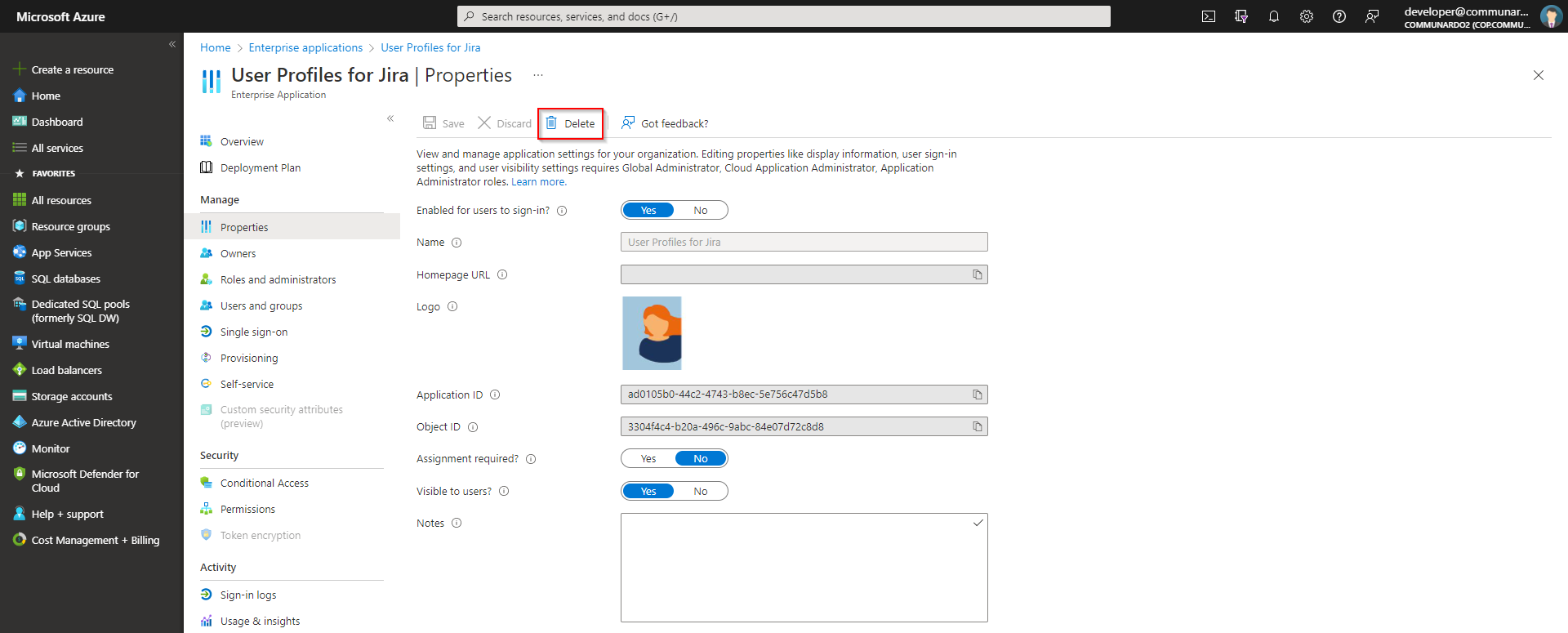Click info icon next to Assignment required
This screenshot has height=633, width=1568.
pos(531,459)
